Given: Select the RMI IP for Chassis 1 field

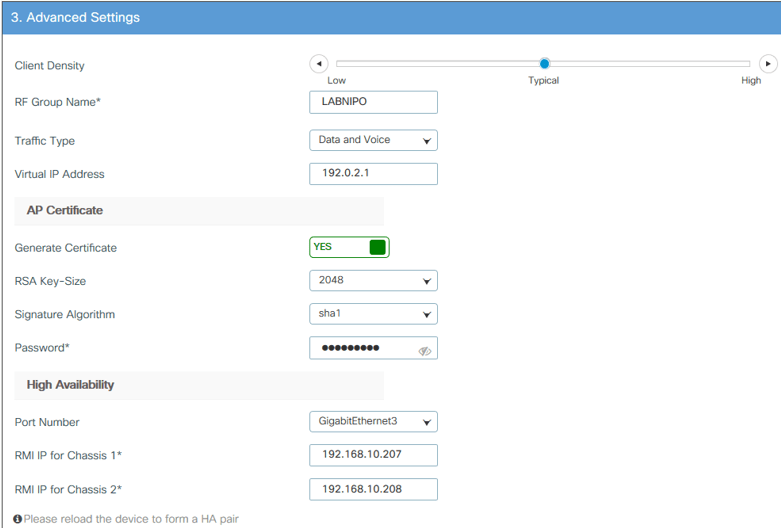Looking at the screenshot, I should (373, 456).
